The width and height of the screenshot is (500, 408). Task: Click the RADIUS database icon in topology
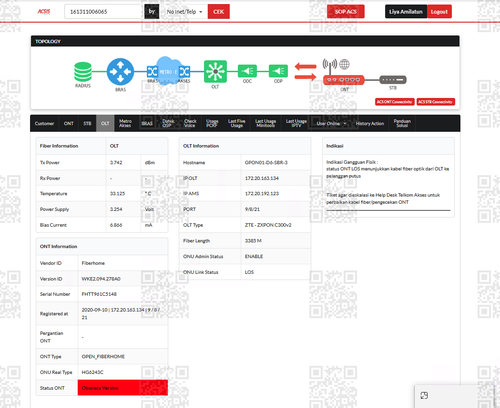point(83,72)
